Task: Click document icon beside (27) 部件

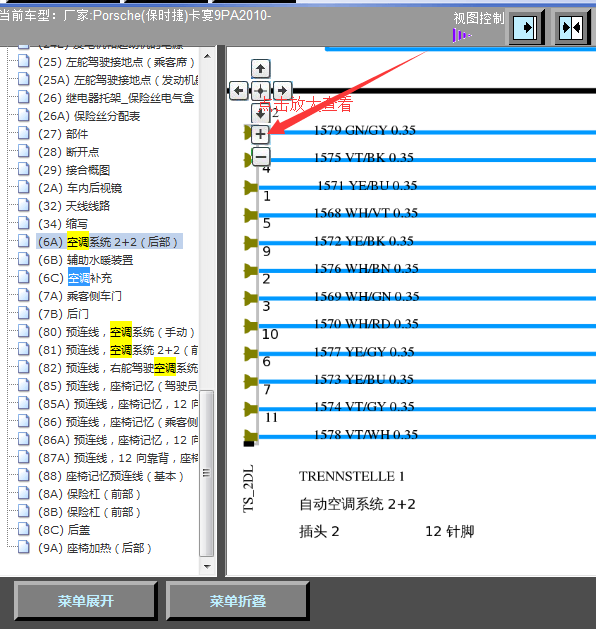Action: (x=24, y=133)
